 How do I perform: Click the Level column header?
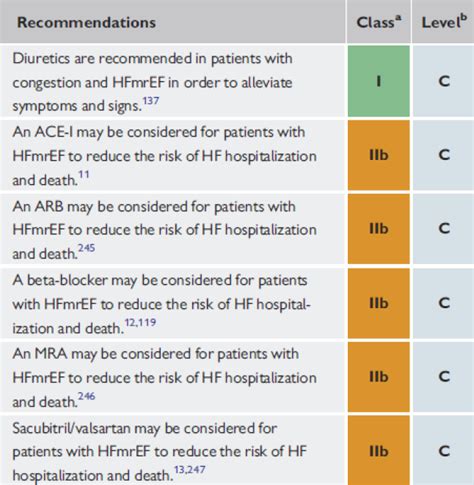point(444,22)
